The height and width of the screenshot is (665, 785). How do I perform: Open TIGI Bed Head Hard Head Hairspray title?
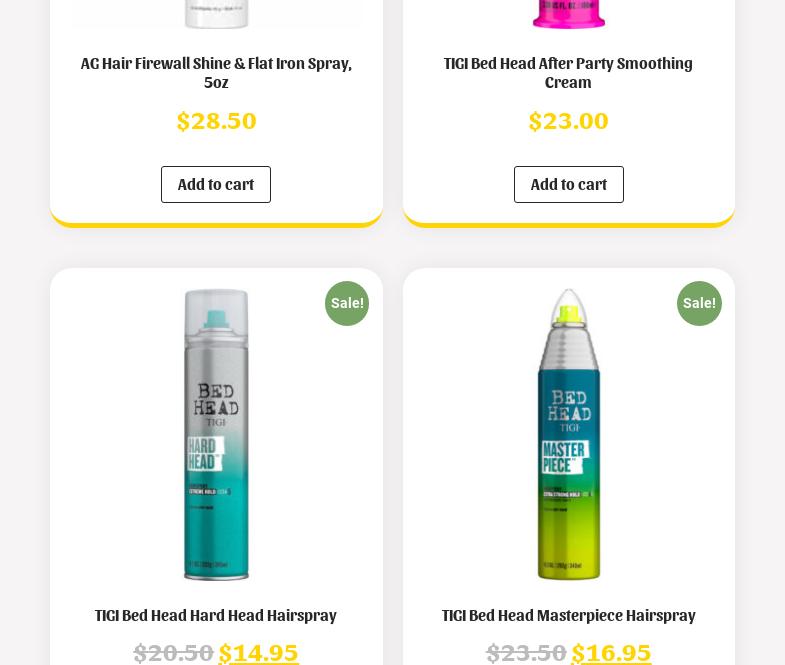click(x=216, y=615)
